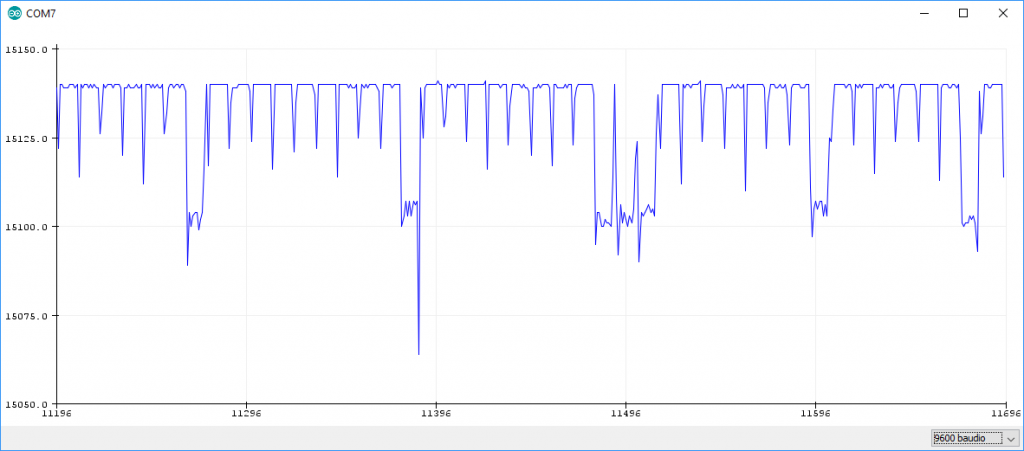Click the 11296 X-axis tick label
1024x451 pixels.
coord(246,414)
